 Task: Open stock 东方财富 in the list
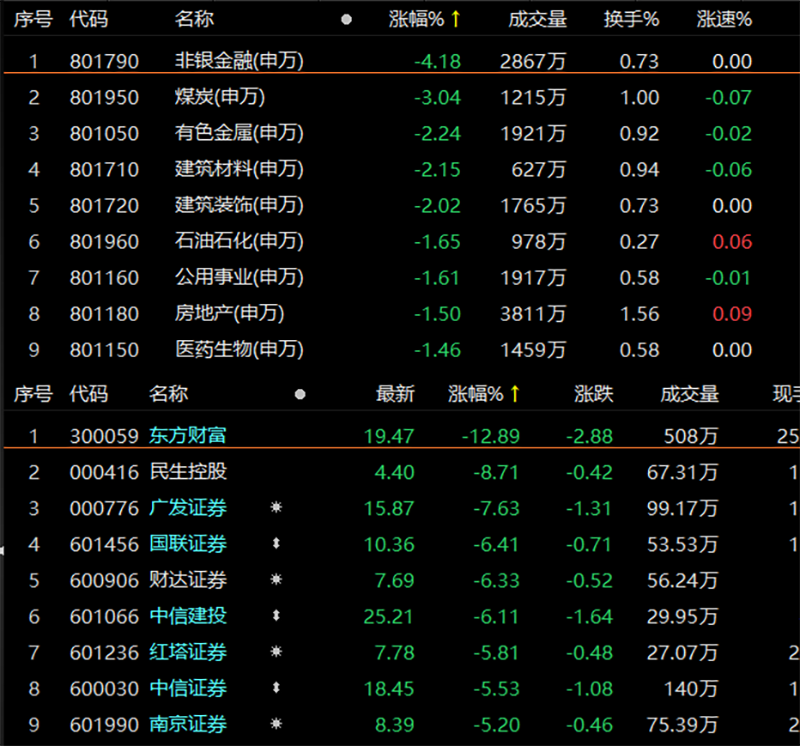pos(188,436)
